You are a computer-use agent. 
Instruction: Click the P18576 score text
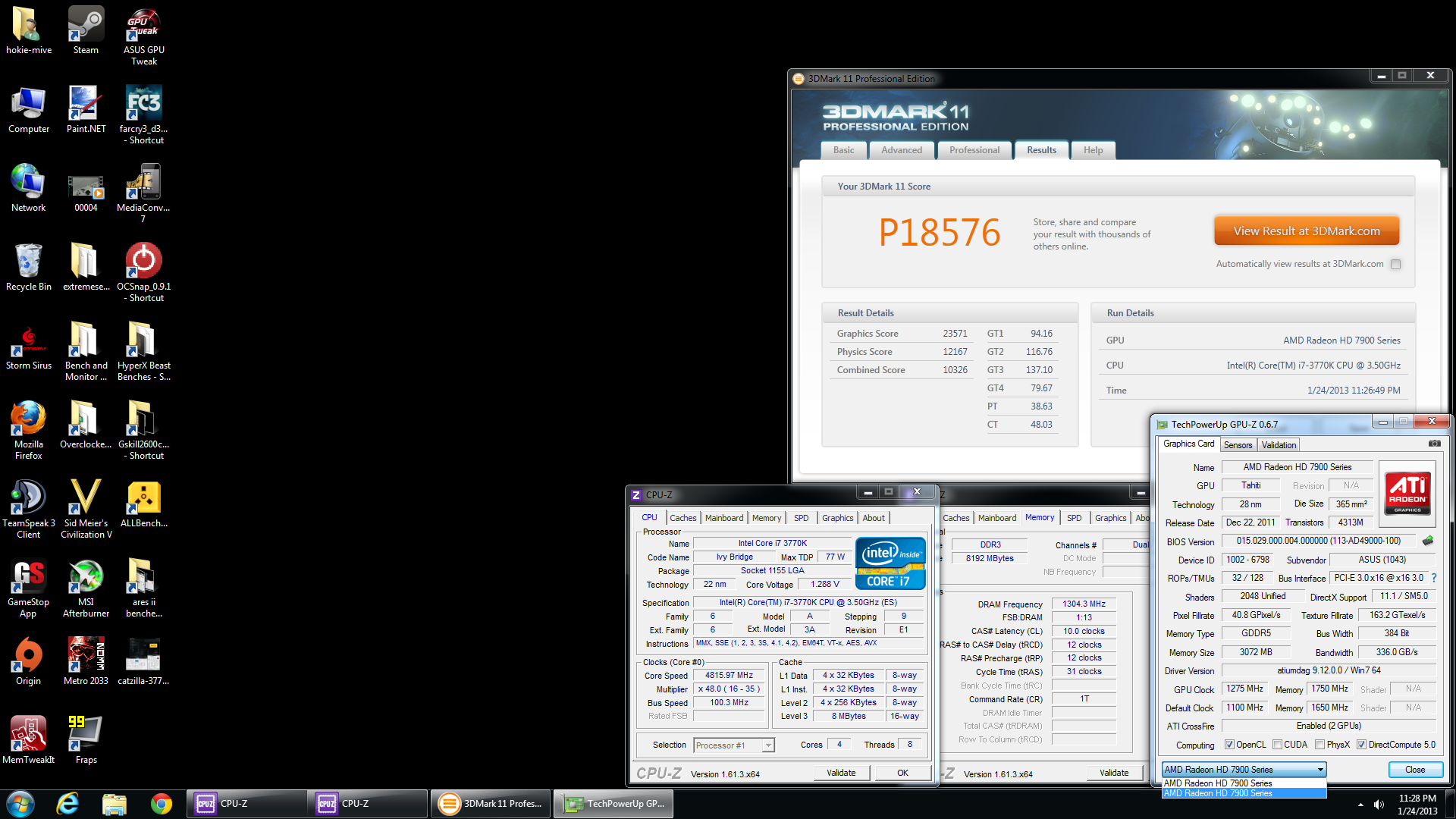coord(940,232)
